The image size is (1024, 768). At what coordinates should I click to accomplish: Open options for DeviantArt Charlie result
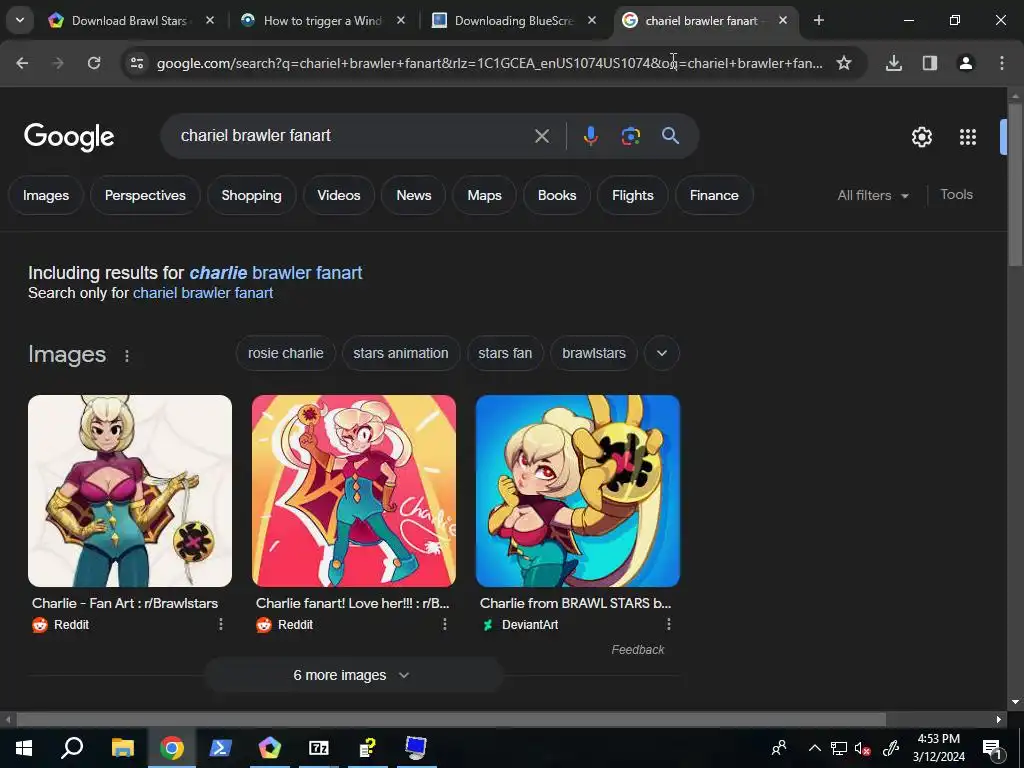pyautogui.click(x=669, y=624)
